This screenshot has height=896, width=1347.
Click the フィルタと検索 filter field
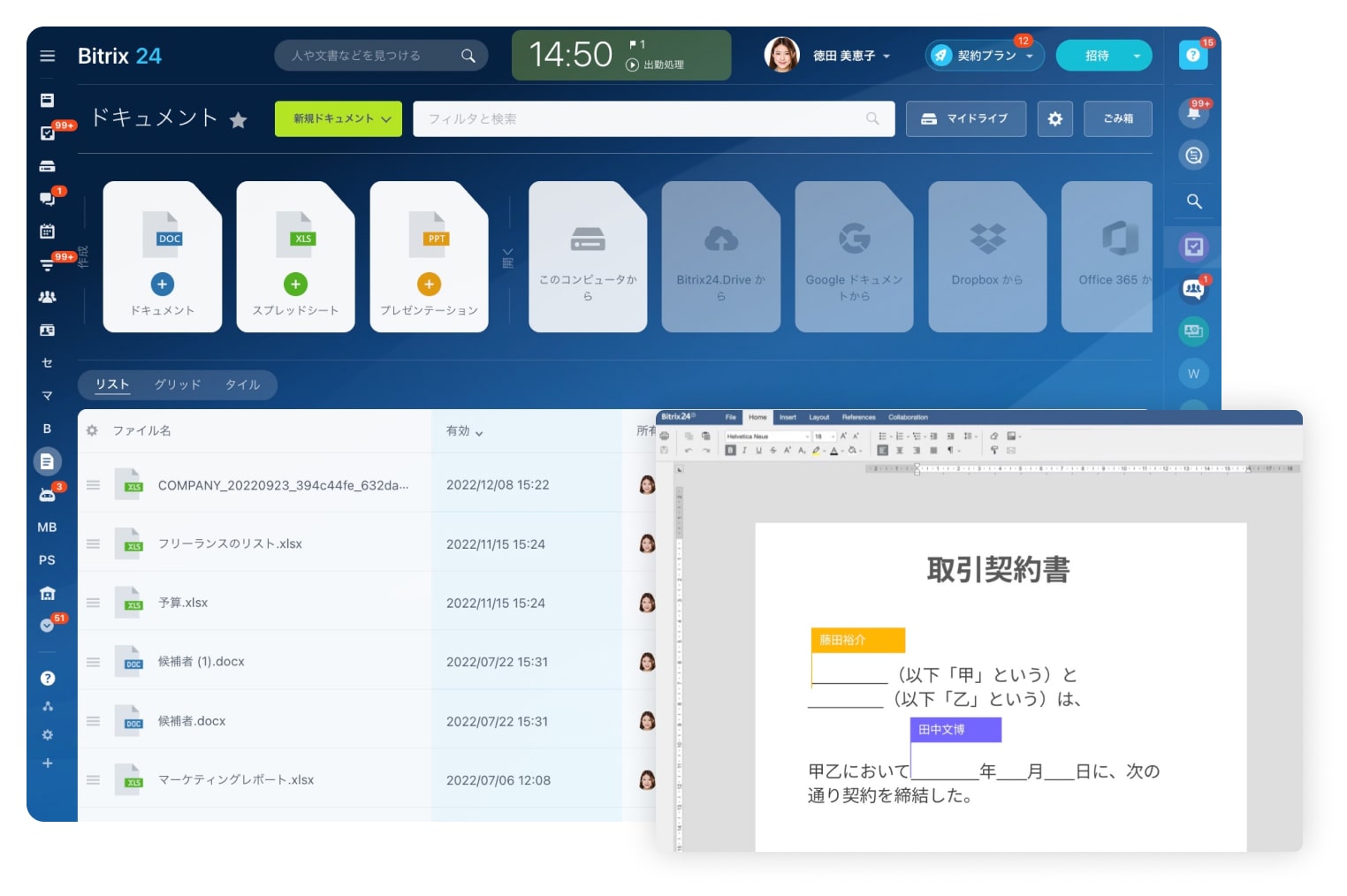pyautogui.click(x=653, y=118)
